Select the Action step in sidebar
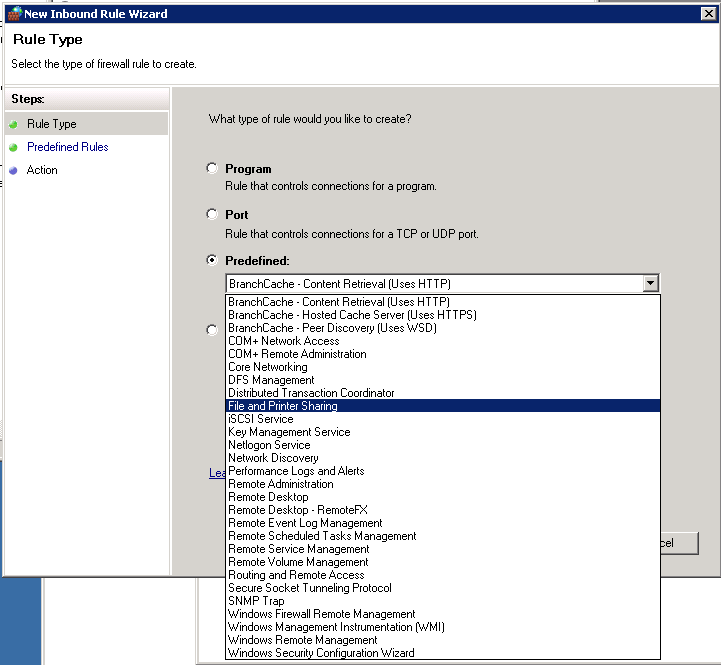Viewport: 721px width, 665px height. [x=42, y=170]
